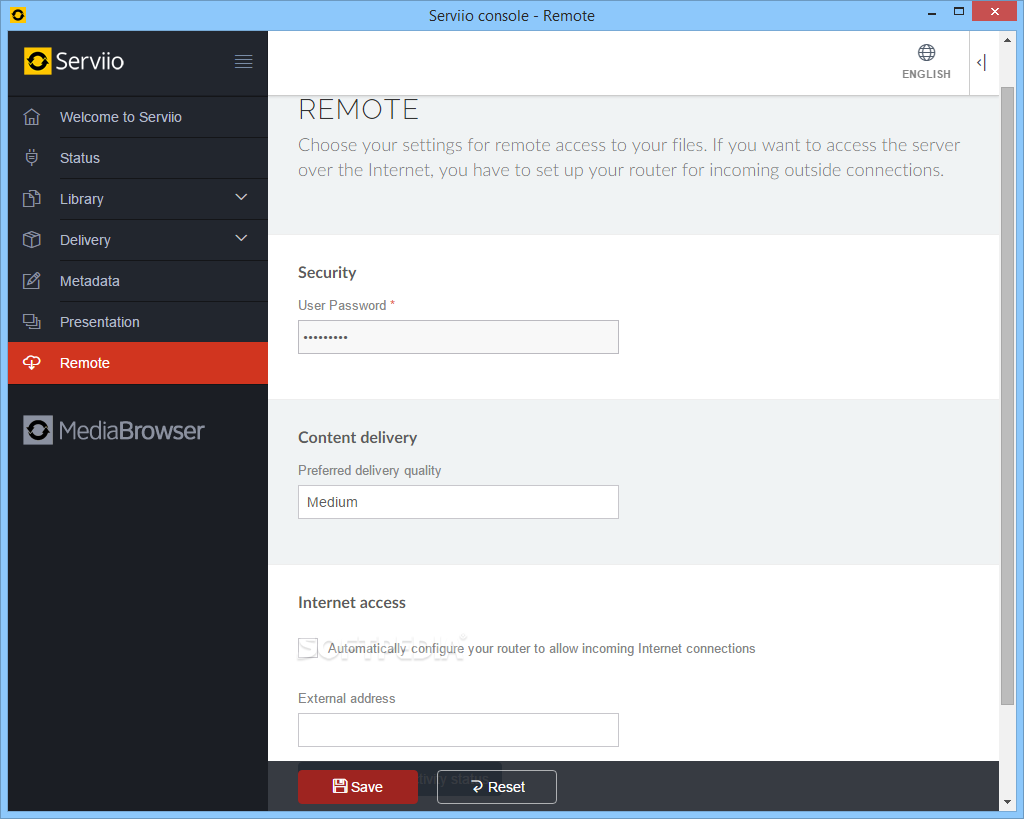Close the Serviio console window
The width and height of the screenshot is (1024, 819).
coord(995,11)
